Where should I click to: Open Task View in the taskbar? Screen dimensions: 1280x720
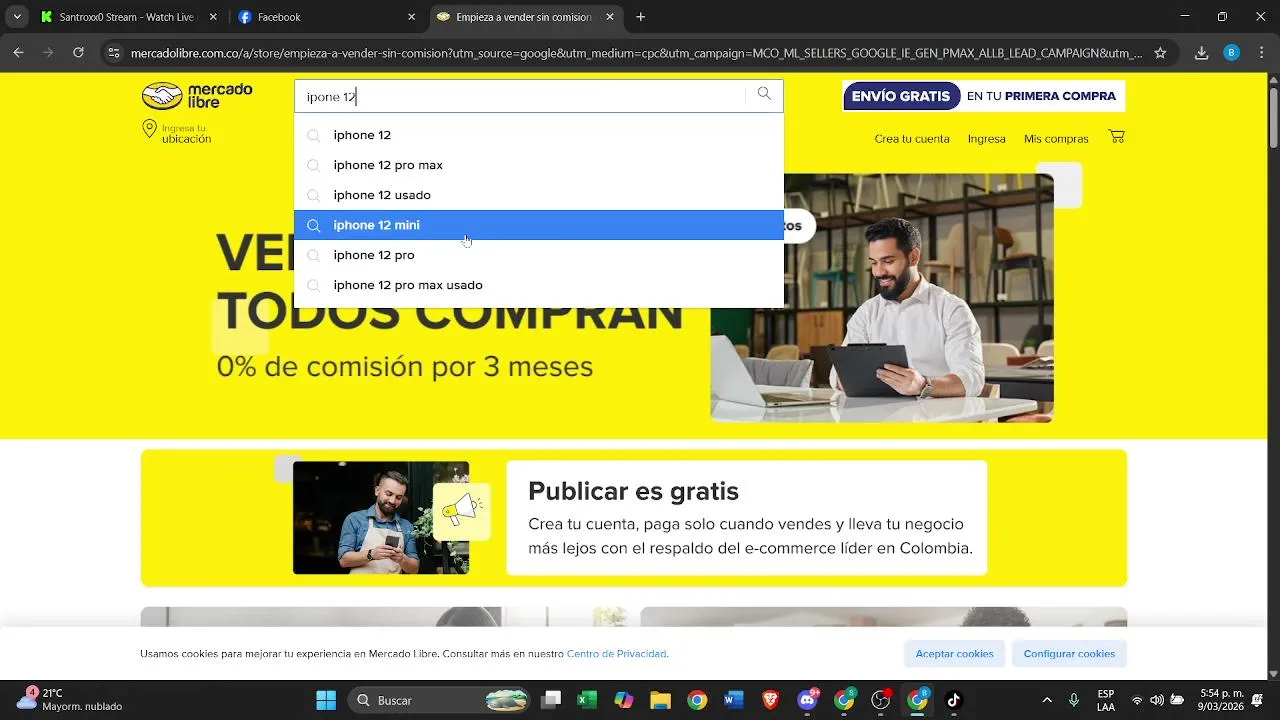[551, 700]
